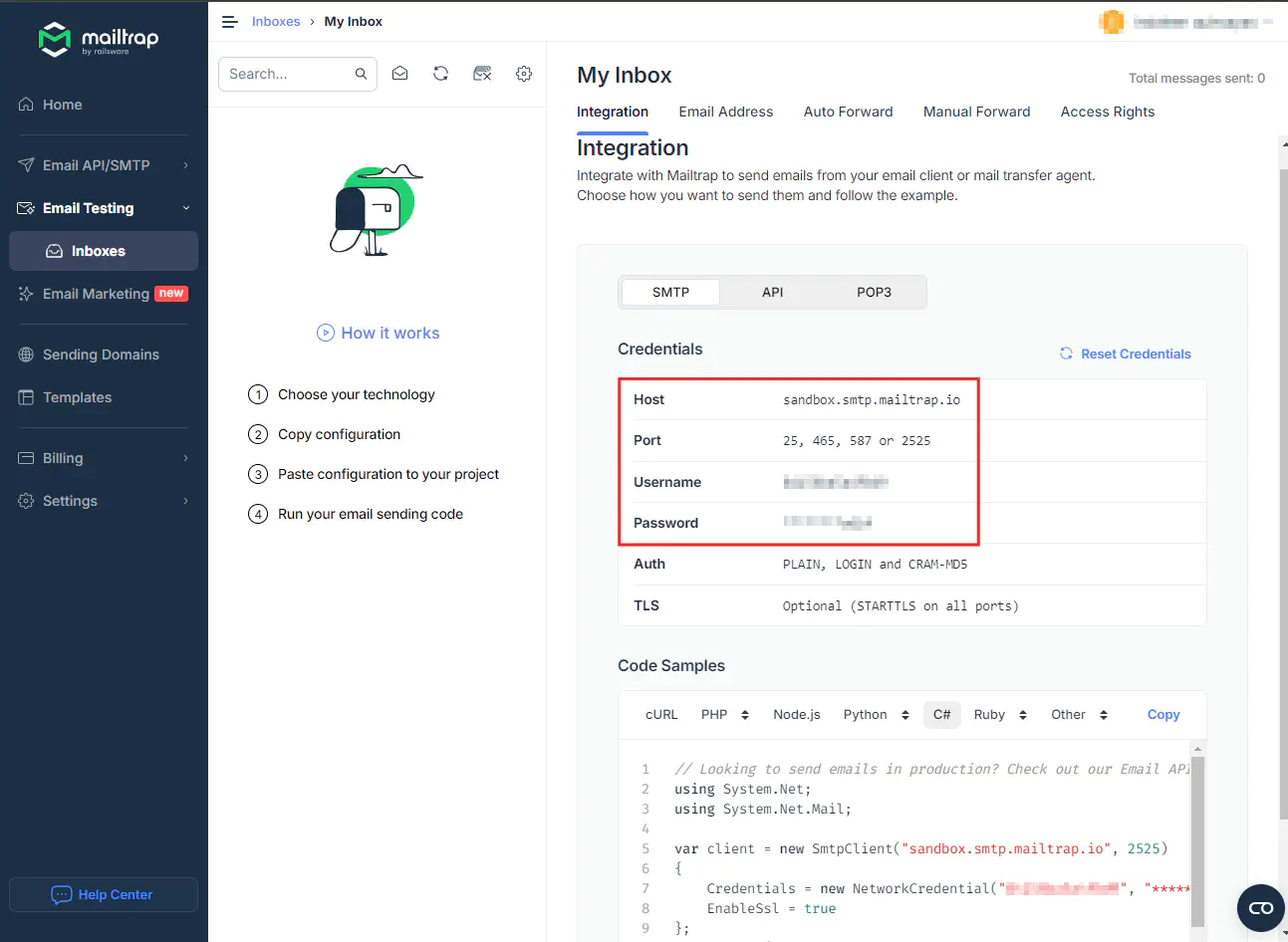Open the Inboxes menu item

click(x=104, y=251)
